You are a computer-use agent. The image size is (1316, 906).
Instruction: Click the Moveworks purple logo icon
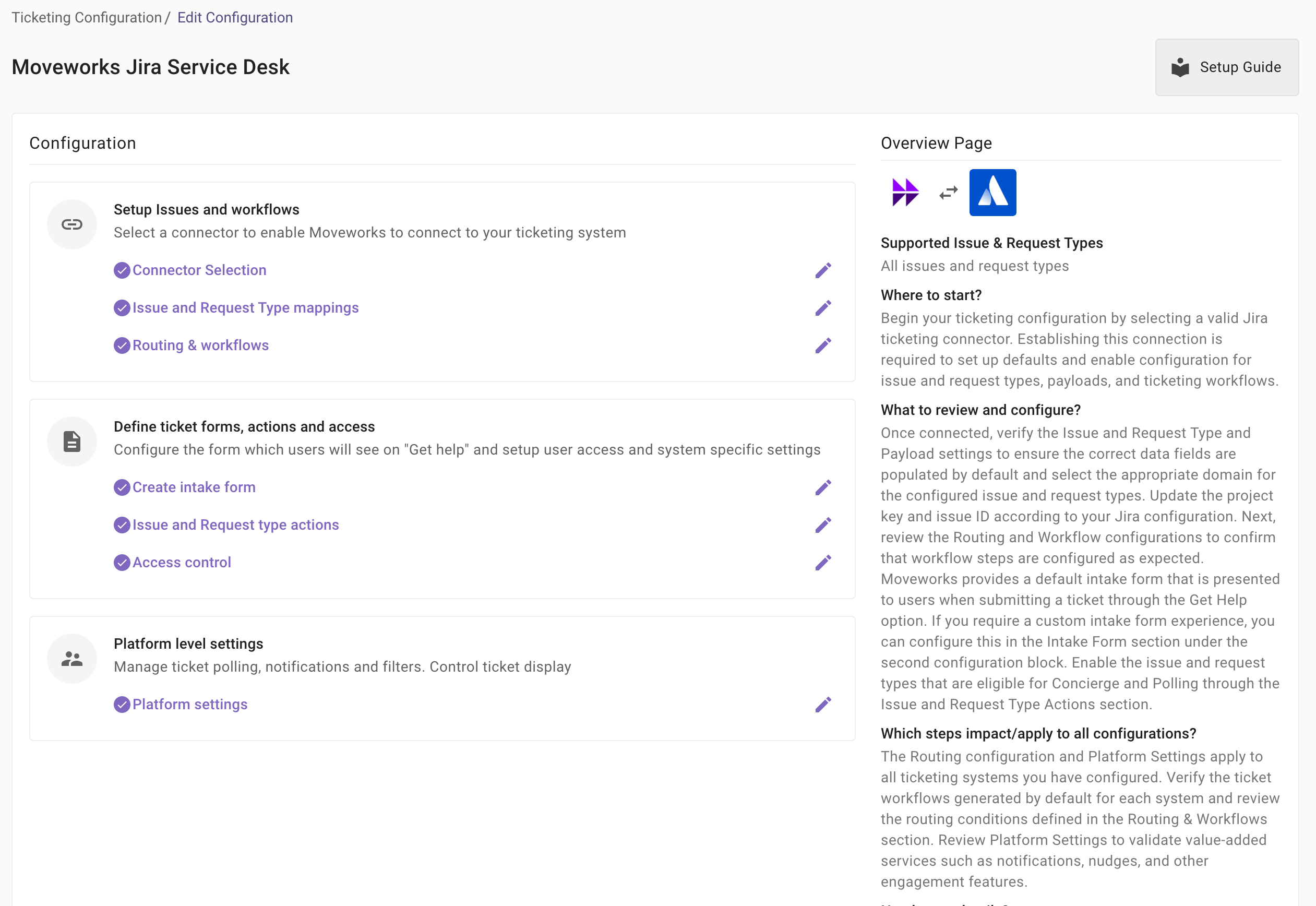pos(905,193)
